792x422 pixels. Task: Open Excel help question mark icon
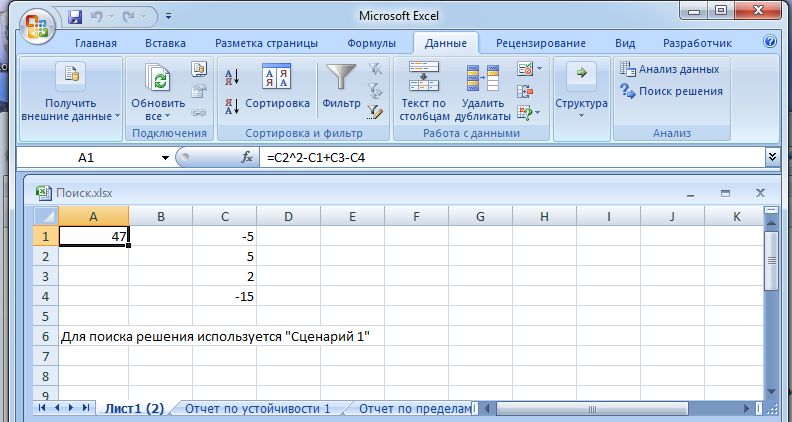click(x=770, y=41)
